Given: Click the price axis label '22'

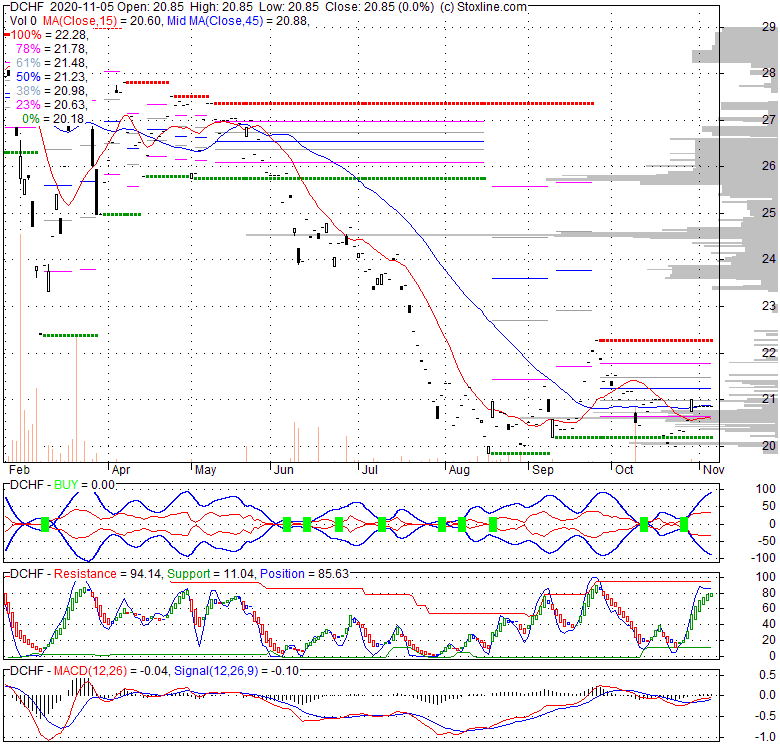Looking at the screenshot, I should (x=769, y=353).
